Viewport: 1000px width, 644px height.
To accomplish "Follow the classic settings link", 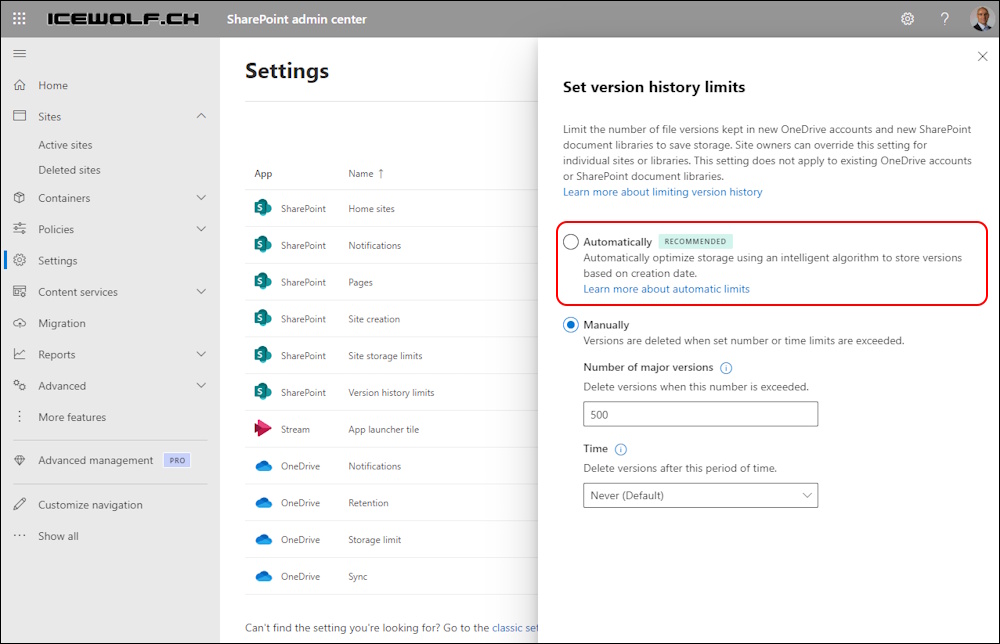I will (x=515, y=627).
